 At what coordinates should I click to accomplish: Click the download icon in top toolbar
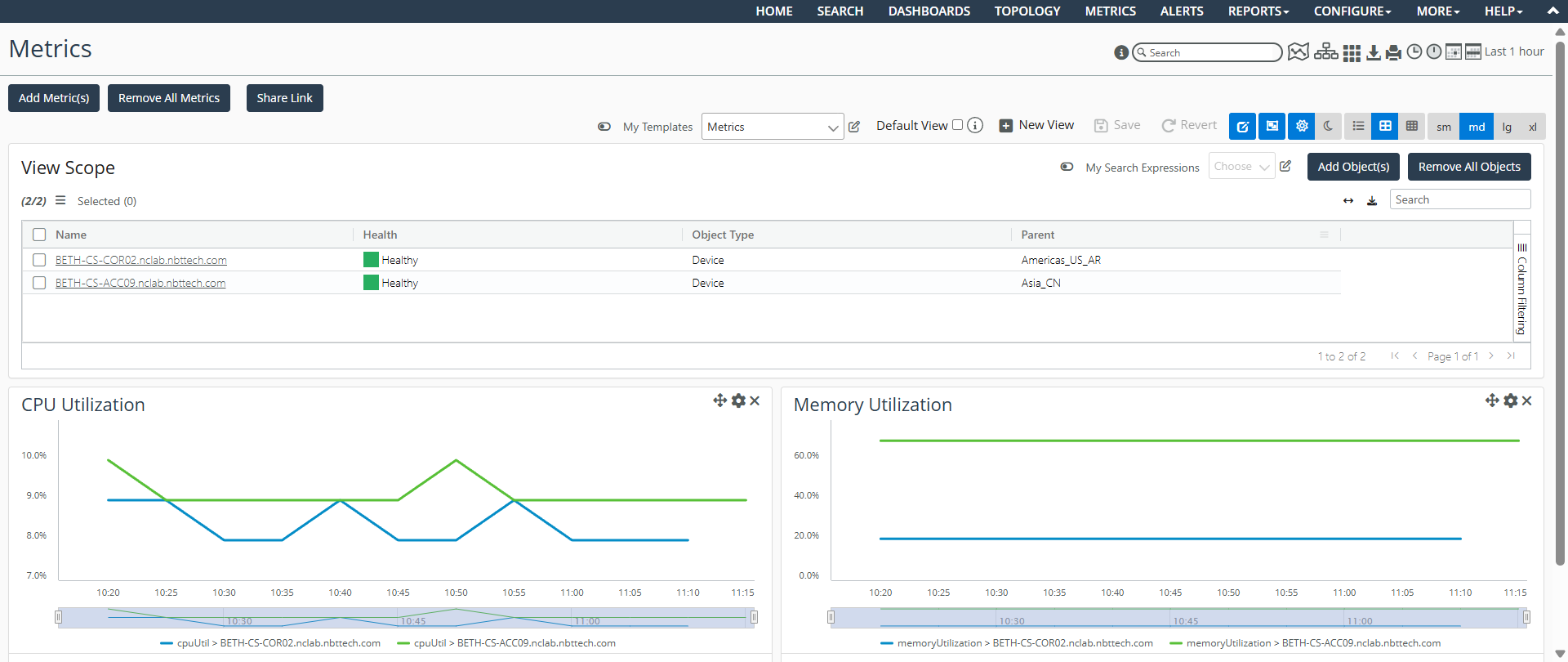pos(1374,52)
